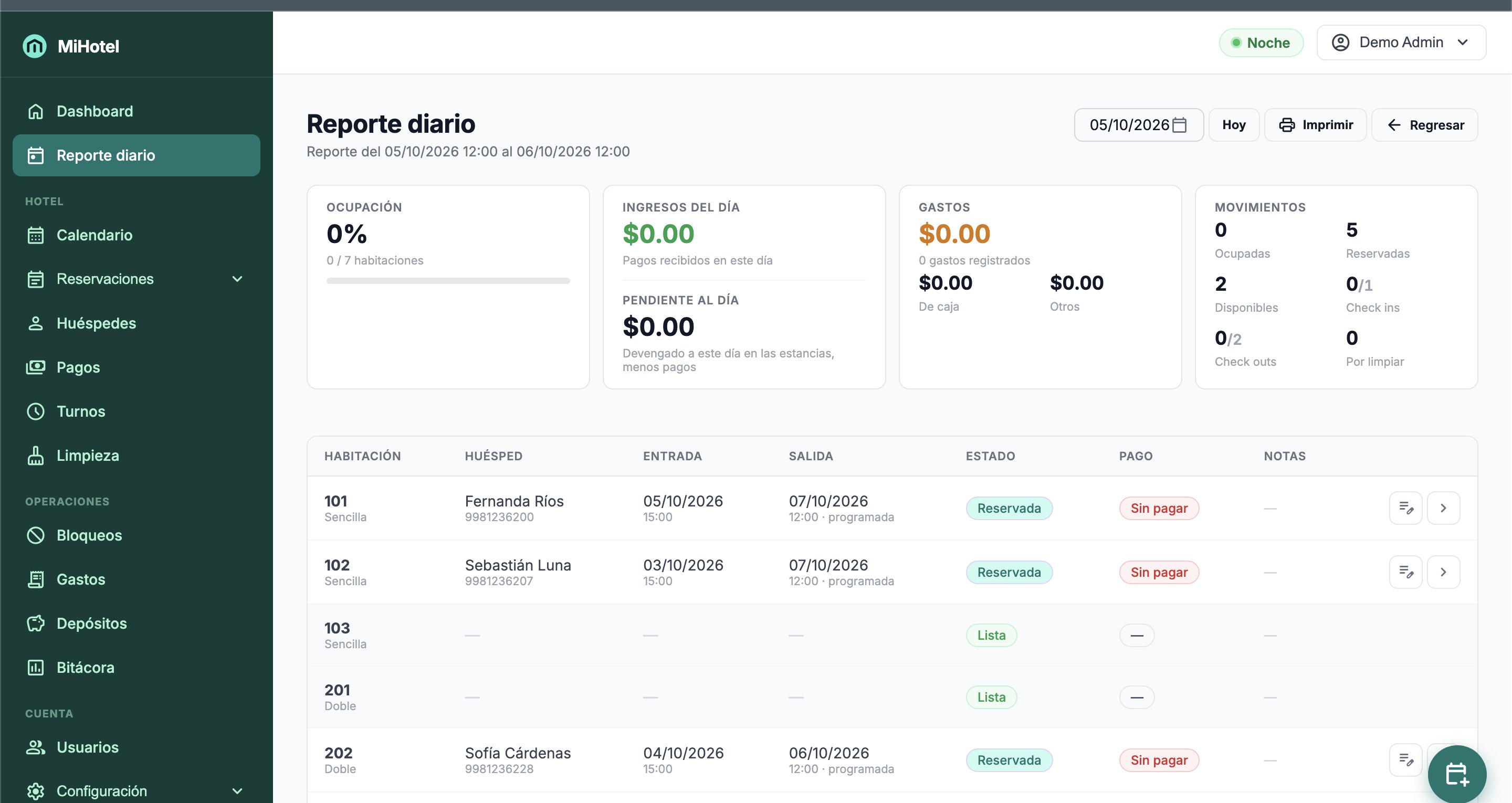This screenshot has height=803, width=1512.
Task: Click the floating new reservation calendar button
Action: [1457, 774]
